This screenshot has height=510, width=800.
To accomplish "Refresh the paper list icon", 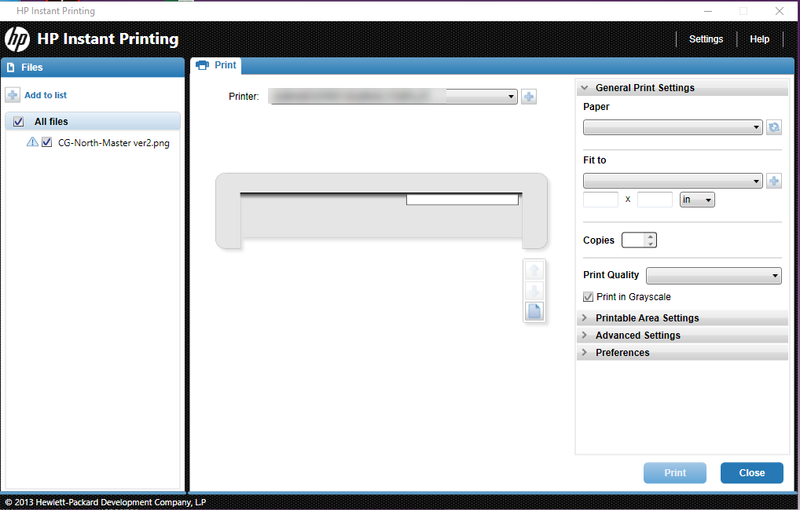I will click(773, 127).
